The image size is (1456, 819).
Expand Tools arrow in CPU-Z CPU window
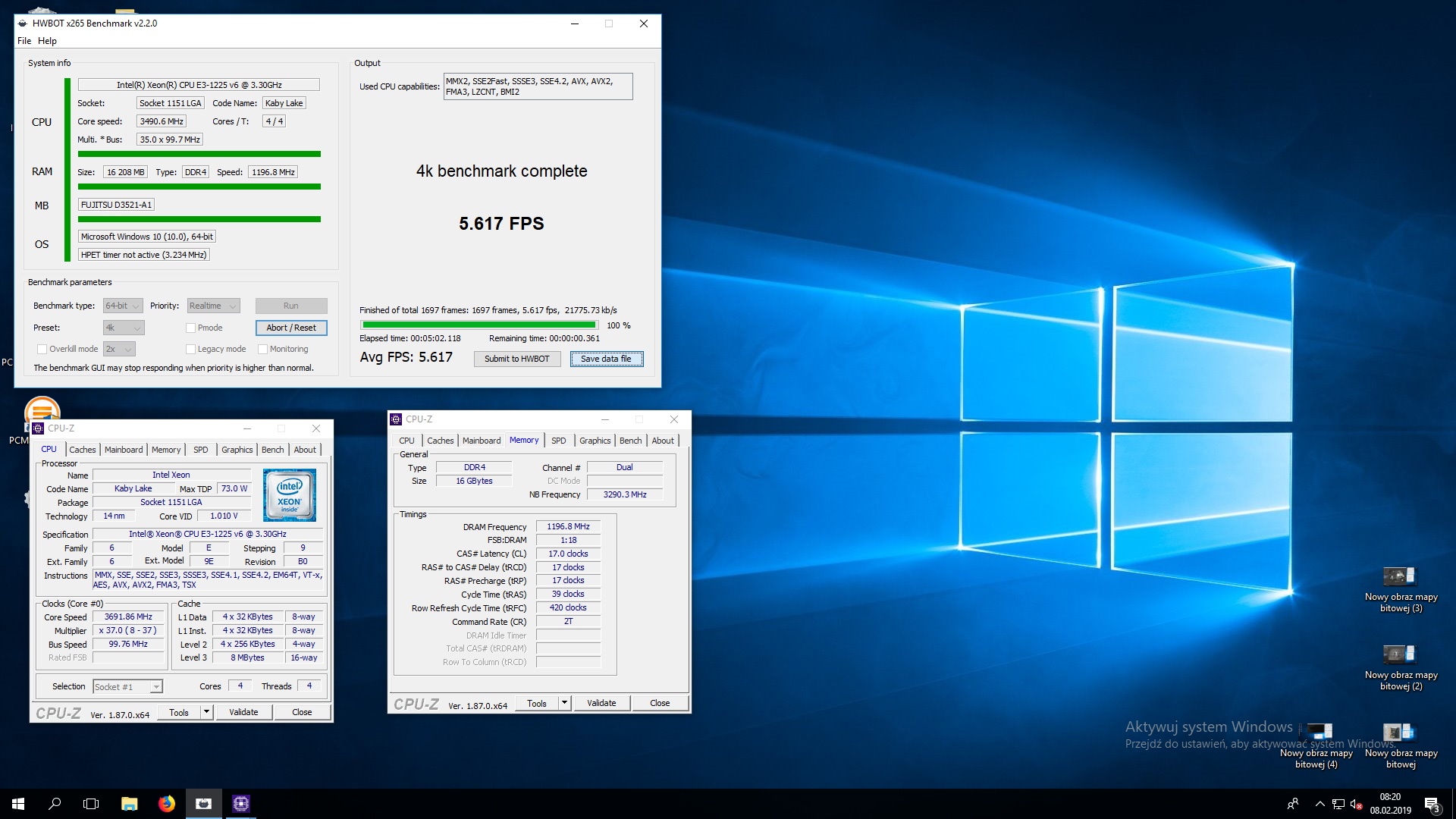[206, 712]
